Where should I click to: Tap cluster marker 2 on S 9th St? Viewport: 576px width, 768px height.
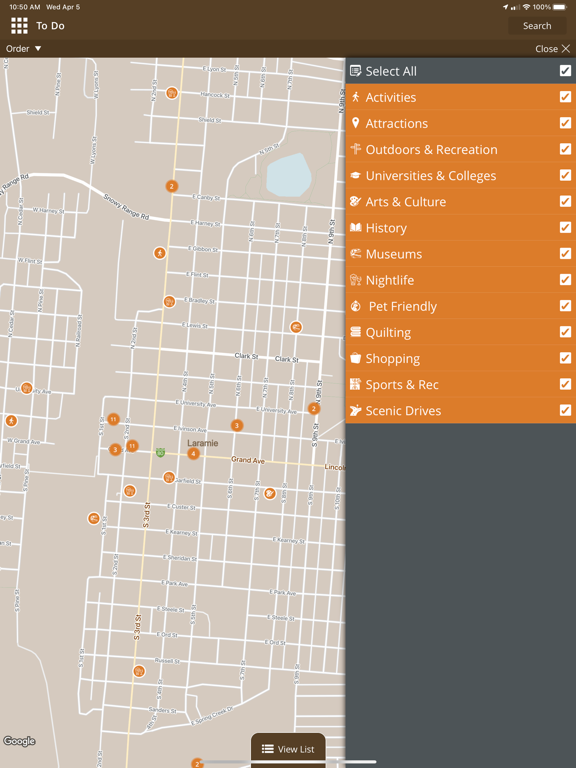314,408
